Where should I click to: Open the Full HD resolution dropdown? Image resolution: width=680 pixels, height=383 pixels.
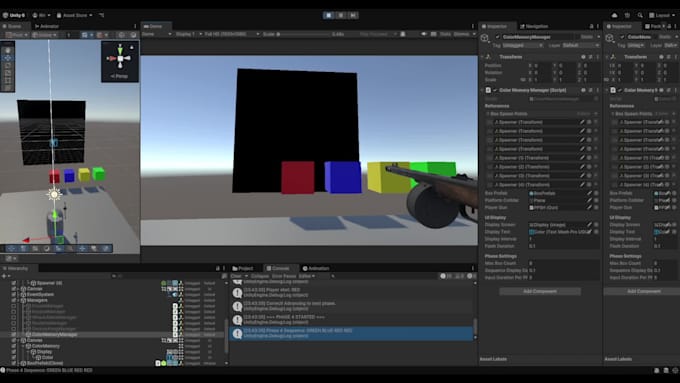[232, 34]
